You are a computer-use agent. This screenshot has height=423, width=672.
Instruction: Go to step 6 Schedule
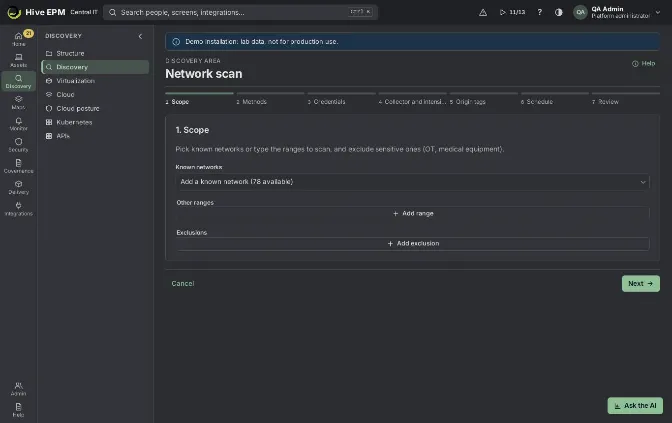coord(555,99)
